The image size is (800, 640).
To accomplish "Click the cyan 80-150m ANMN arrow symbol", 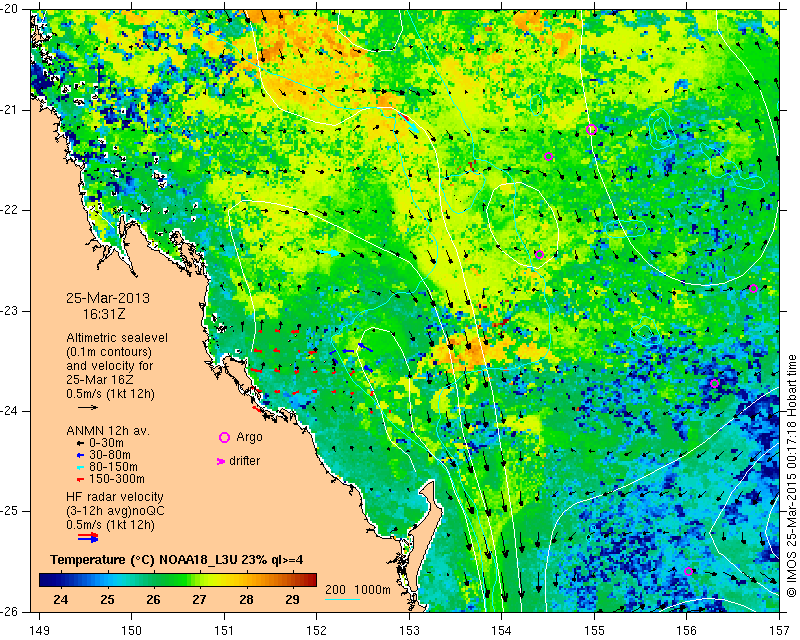I will click(79, 467).
